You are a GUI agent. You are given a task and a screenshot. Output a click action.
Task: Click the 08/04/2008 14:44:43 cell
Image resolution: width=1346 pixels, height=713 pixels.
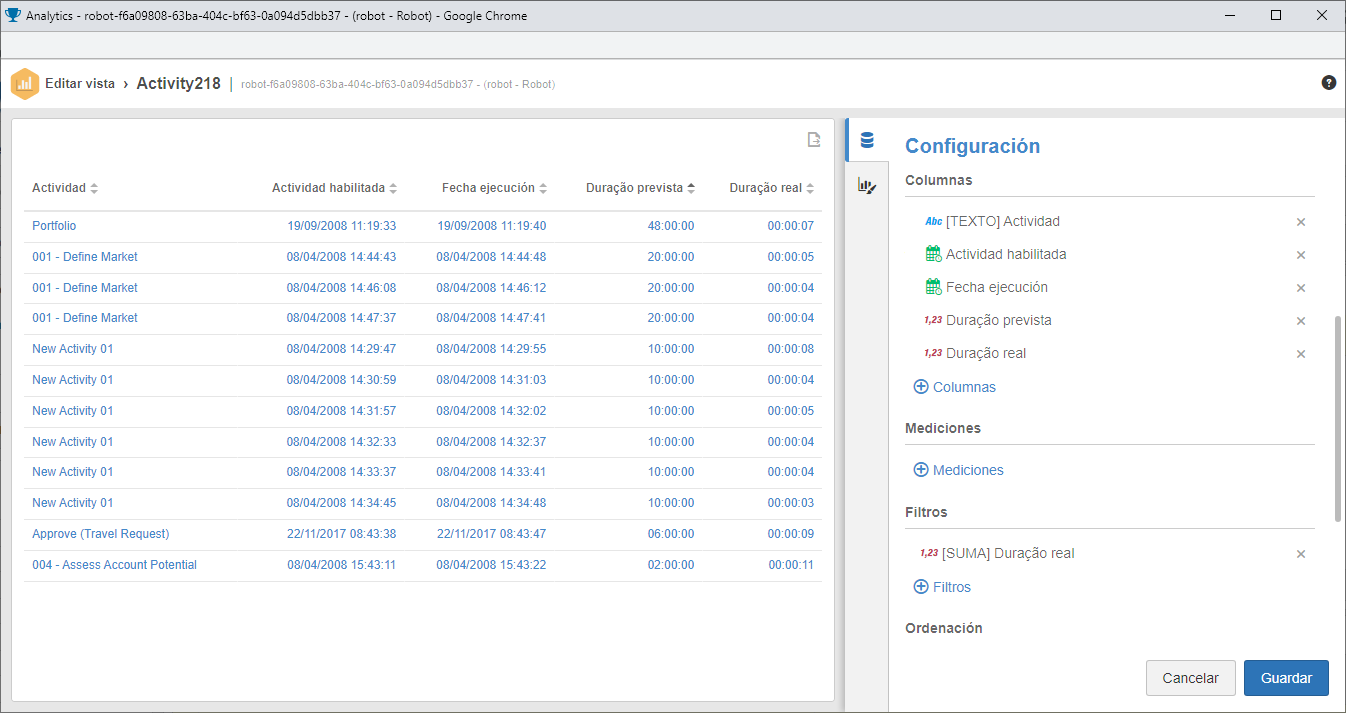pos(342,257)
